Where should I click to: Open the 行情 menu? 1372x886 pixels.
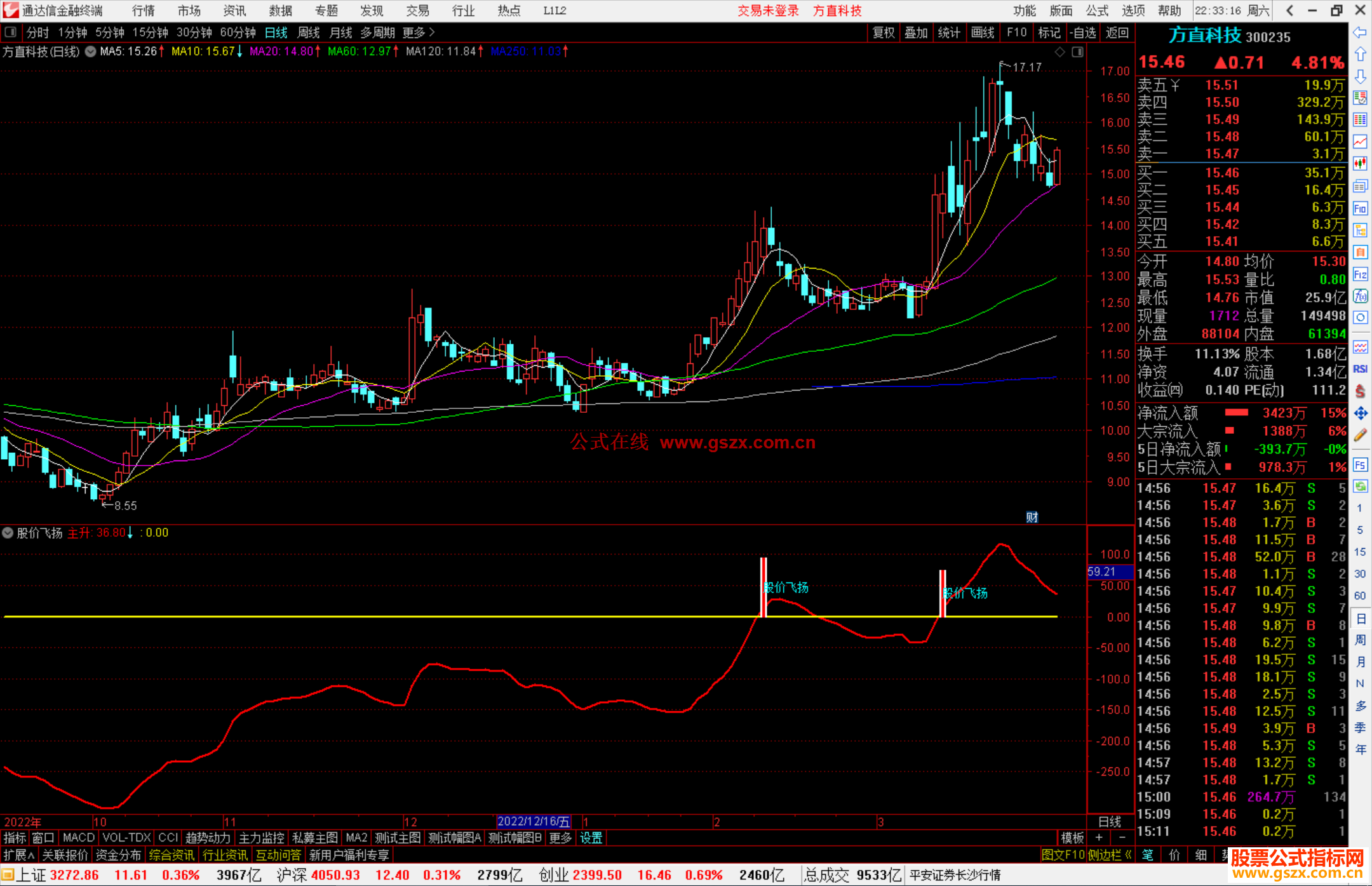point(144,11)
